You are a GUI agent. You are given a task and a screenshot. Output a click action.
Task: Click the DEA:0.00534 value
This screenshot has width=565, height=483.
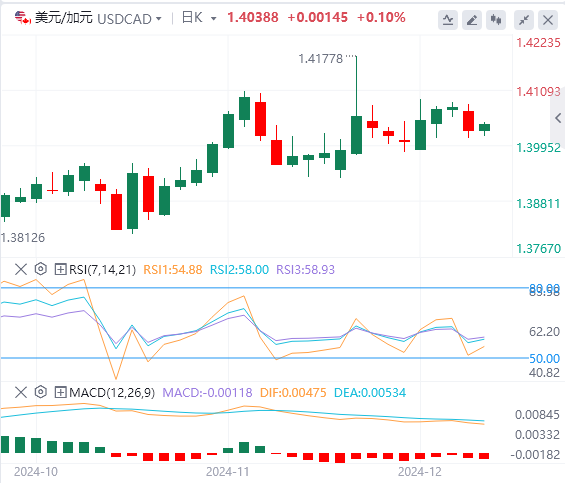370,393
